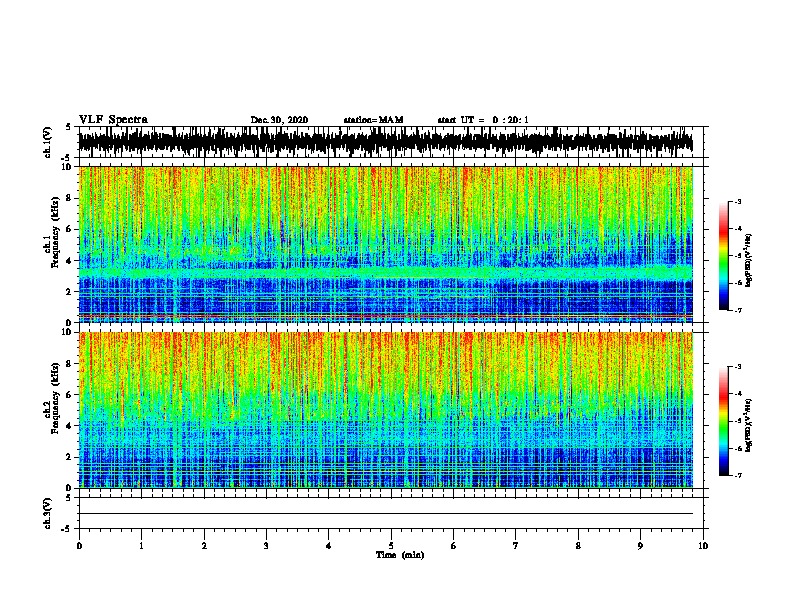Click the "-7" label on ch.1 color scale
Image resolution: width=792 pixels, height=612 pixels.
coord(737,310)
